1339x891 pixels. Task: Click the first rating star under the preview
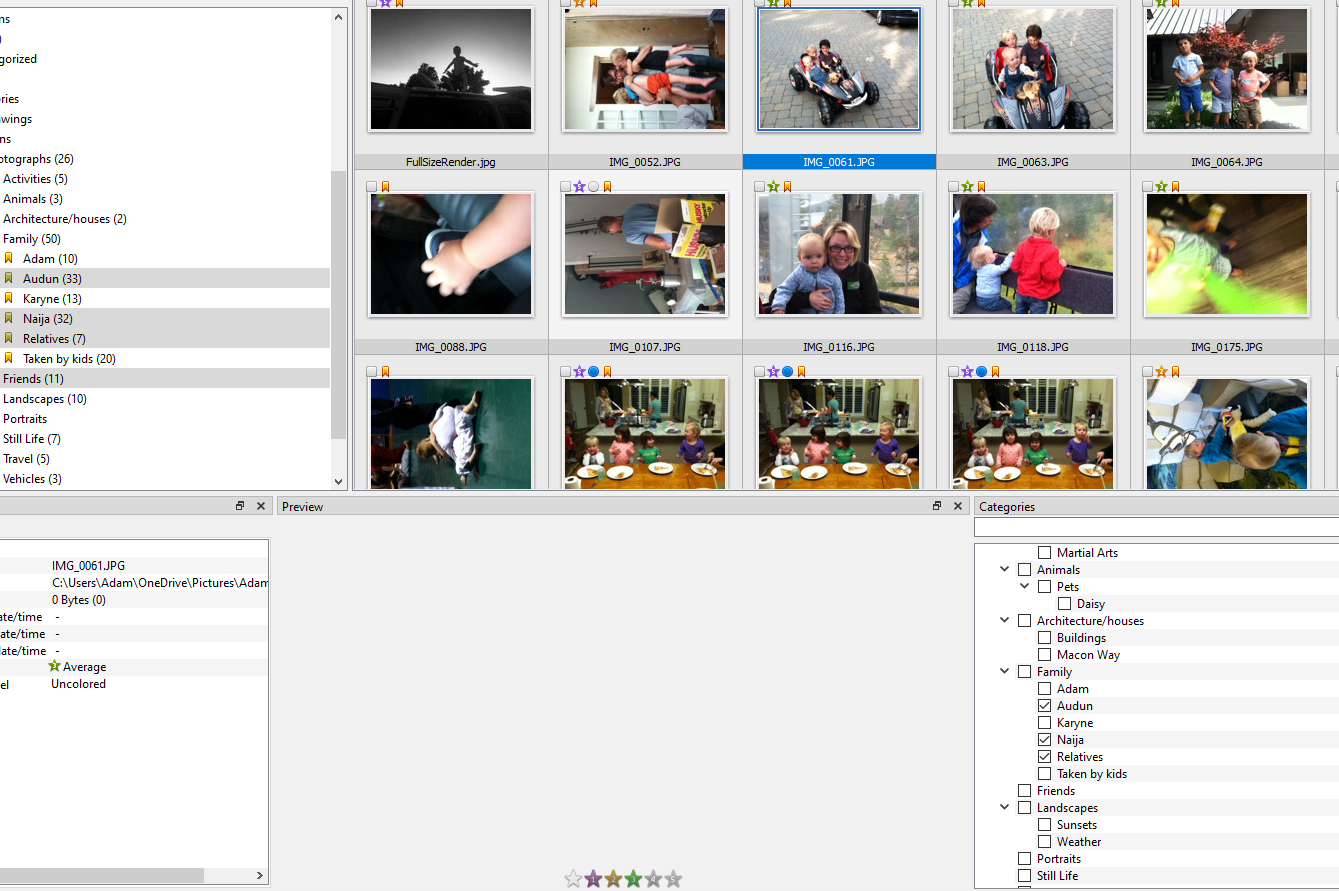tap(573, 879)
